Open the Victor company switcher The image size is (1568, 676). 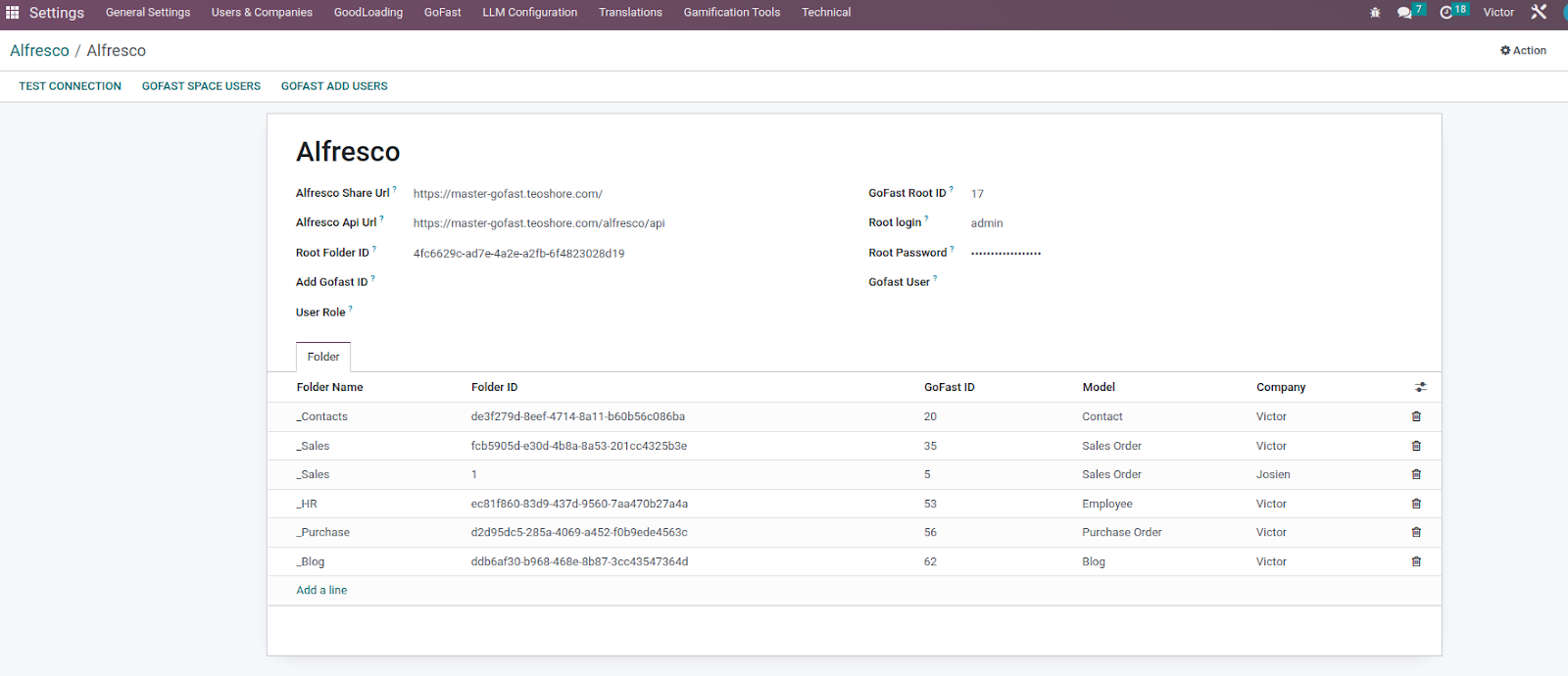pos(1498,13)
